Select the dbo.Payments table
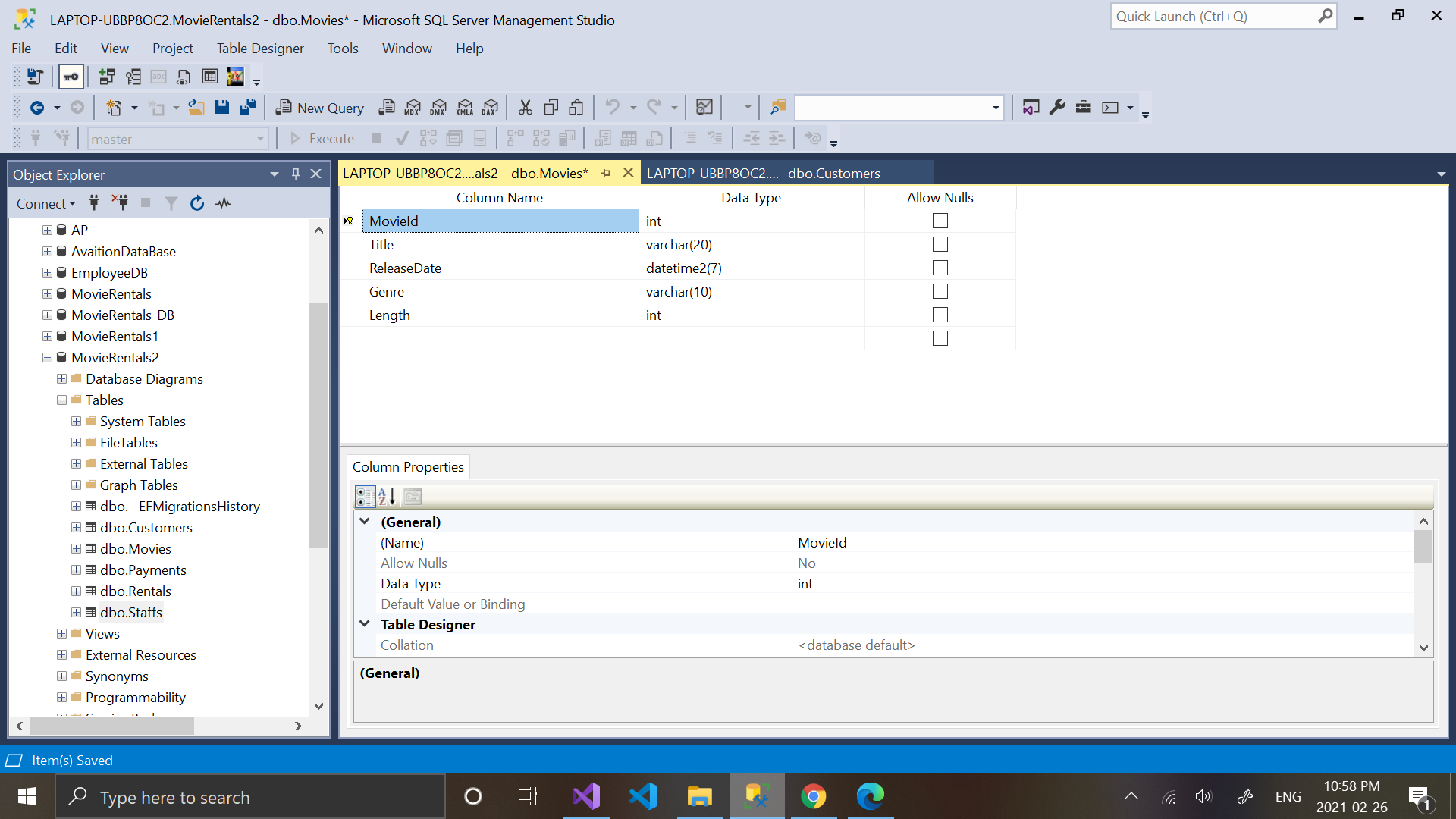Image resolution: width=1456 pixels, height=819 pixels. (x=143, y=570)
